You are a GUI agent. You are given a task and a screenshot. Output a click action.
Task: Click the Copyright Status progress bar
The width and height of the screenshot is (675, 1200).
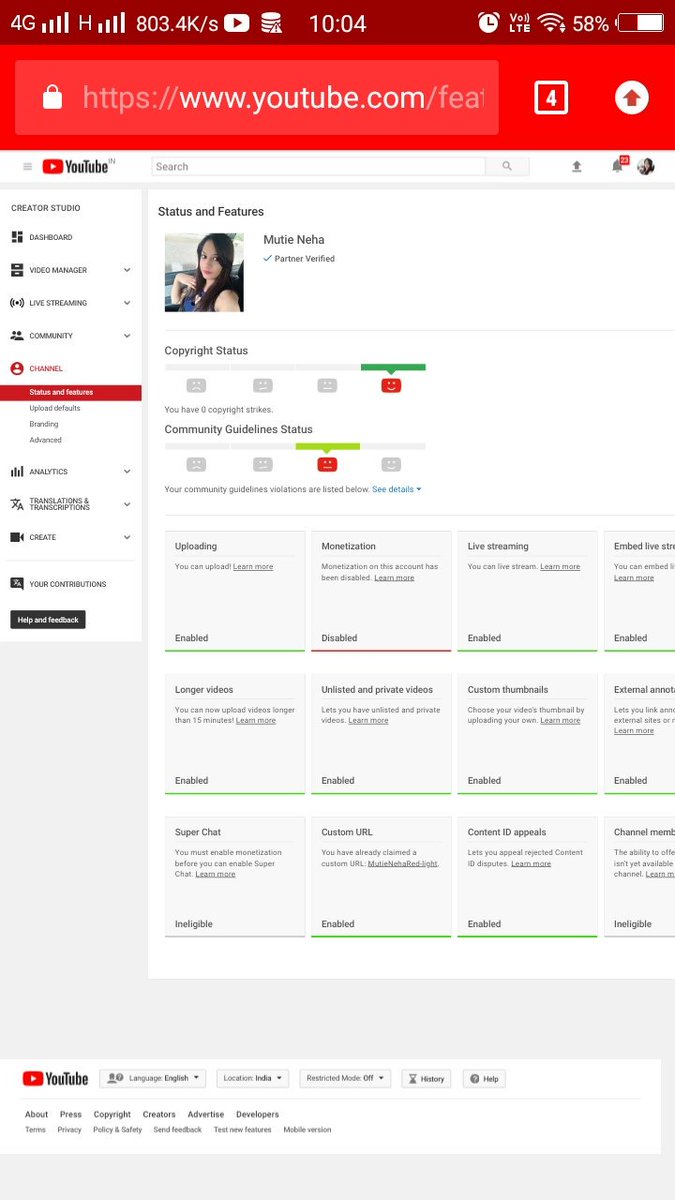[295, 367]
